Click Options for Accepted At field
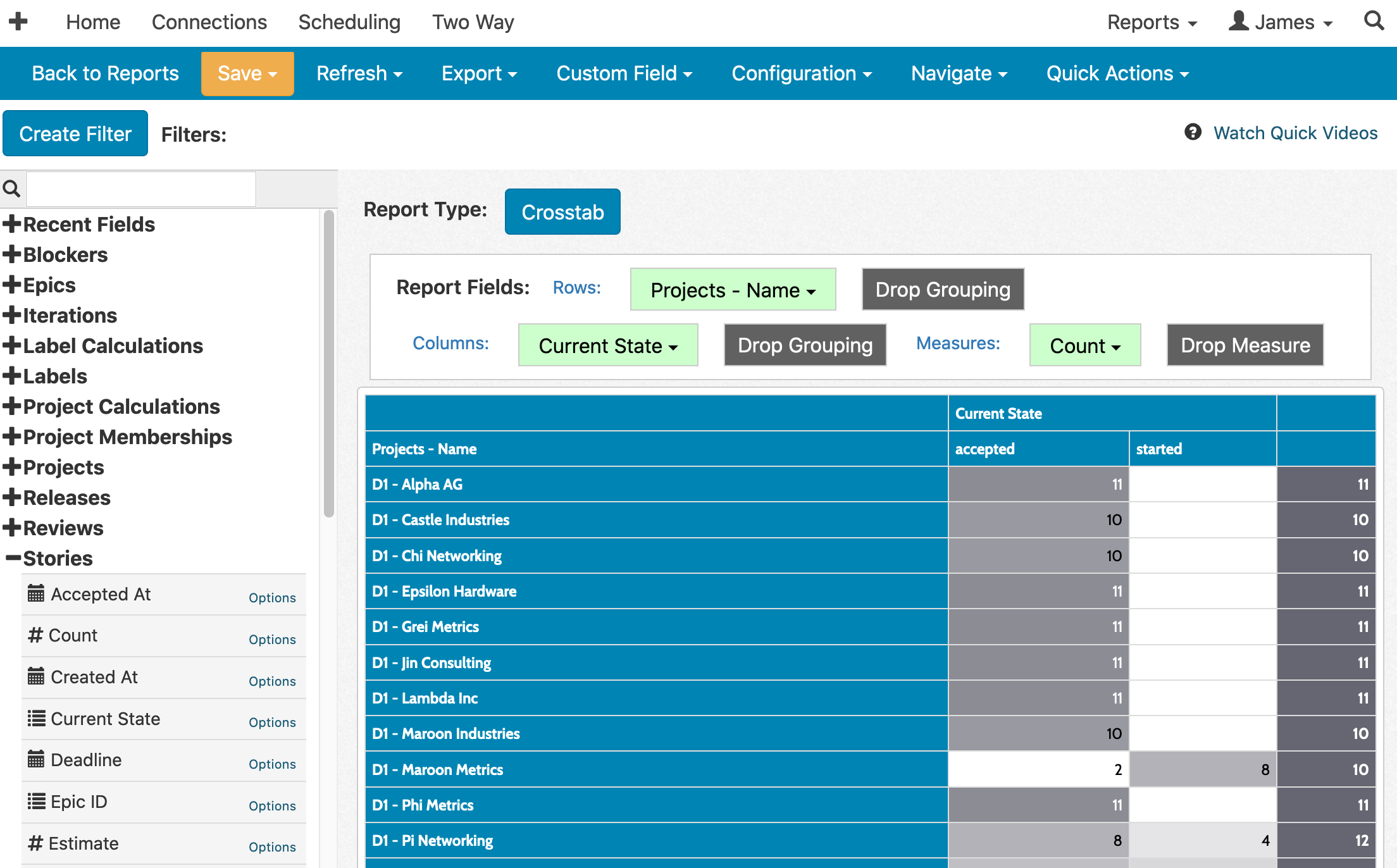This screenshot has width=1397, height=868. (272, 598)
